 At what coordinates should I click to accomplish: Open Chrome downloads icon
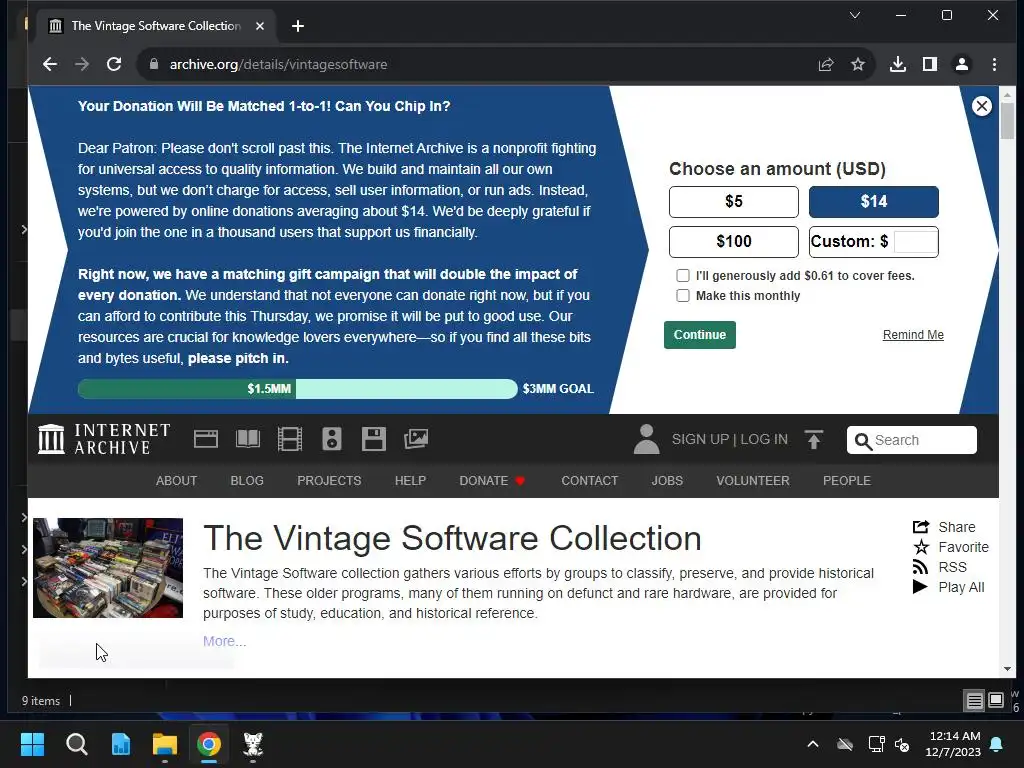898,64
